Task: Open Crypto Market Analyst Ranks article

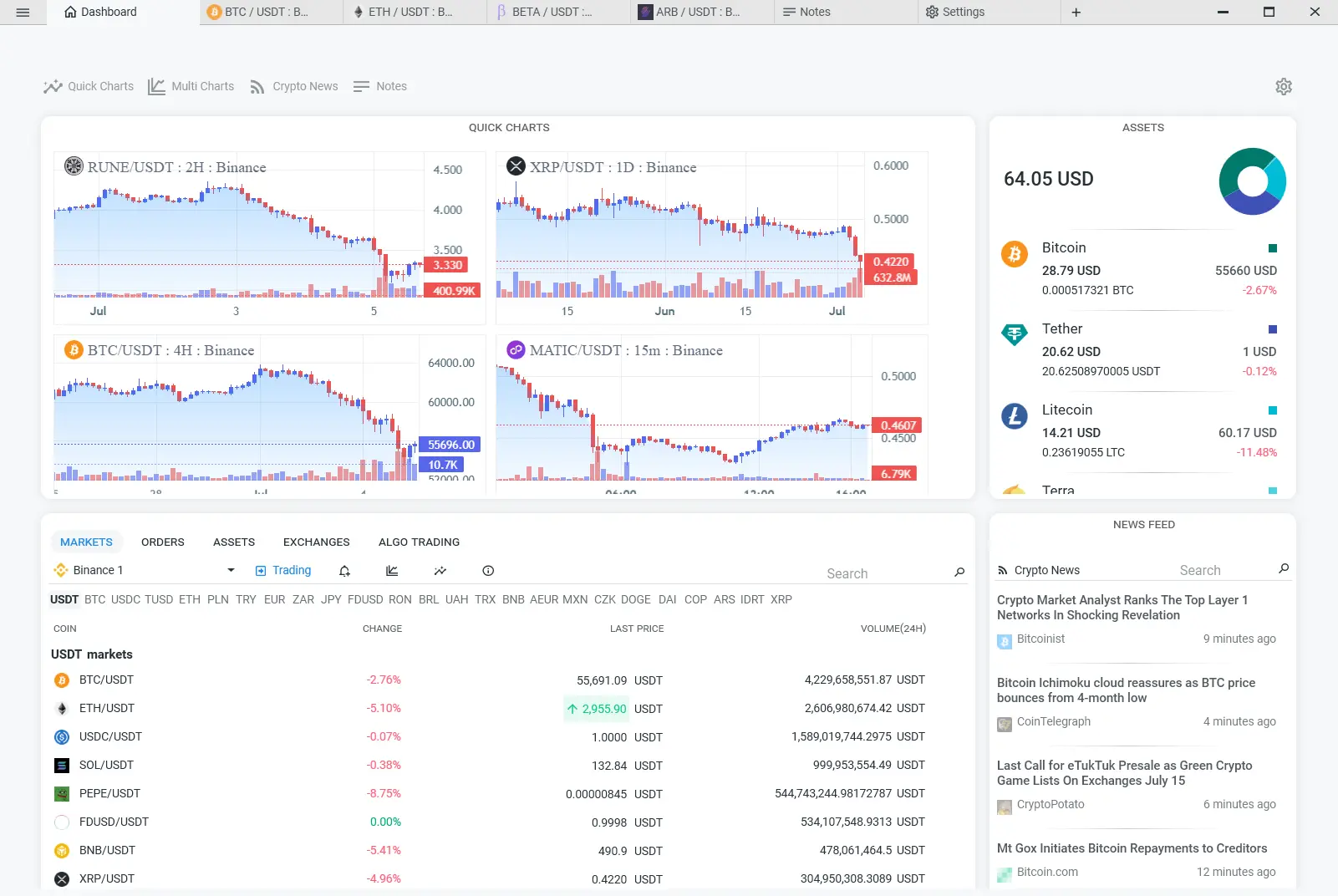Action: (x=1122, y=608)
